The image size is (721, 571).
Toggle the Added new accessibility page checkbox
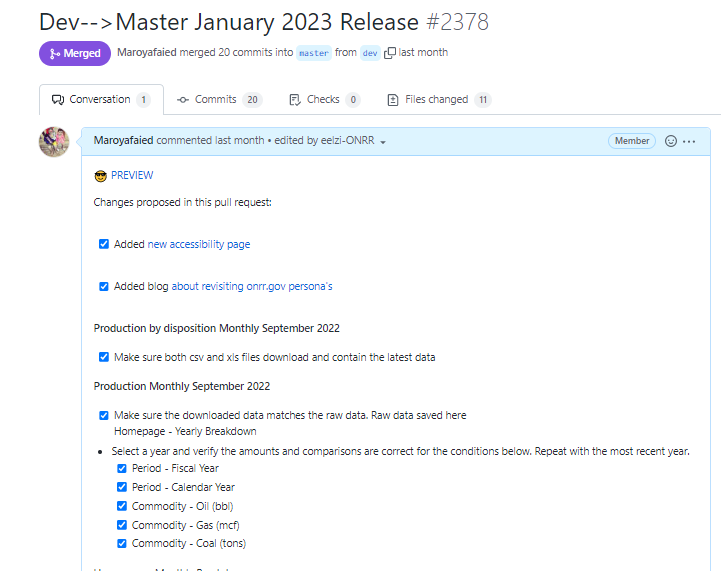coord(104,244)
